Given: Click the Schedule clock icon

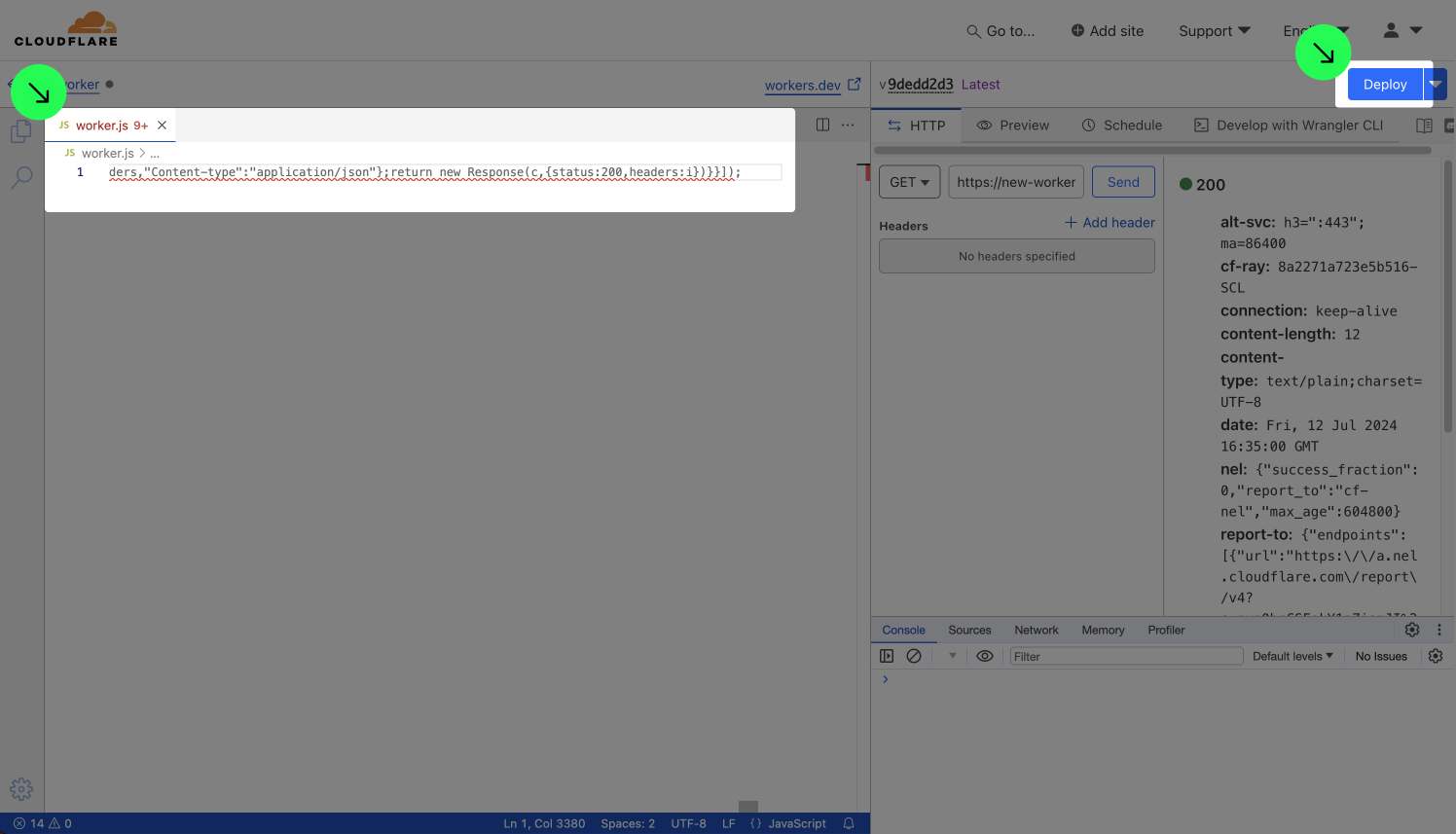Looking at the screenshot, I should pyautogui.click(x=1089, y=126).
